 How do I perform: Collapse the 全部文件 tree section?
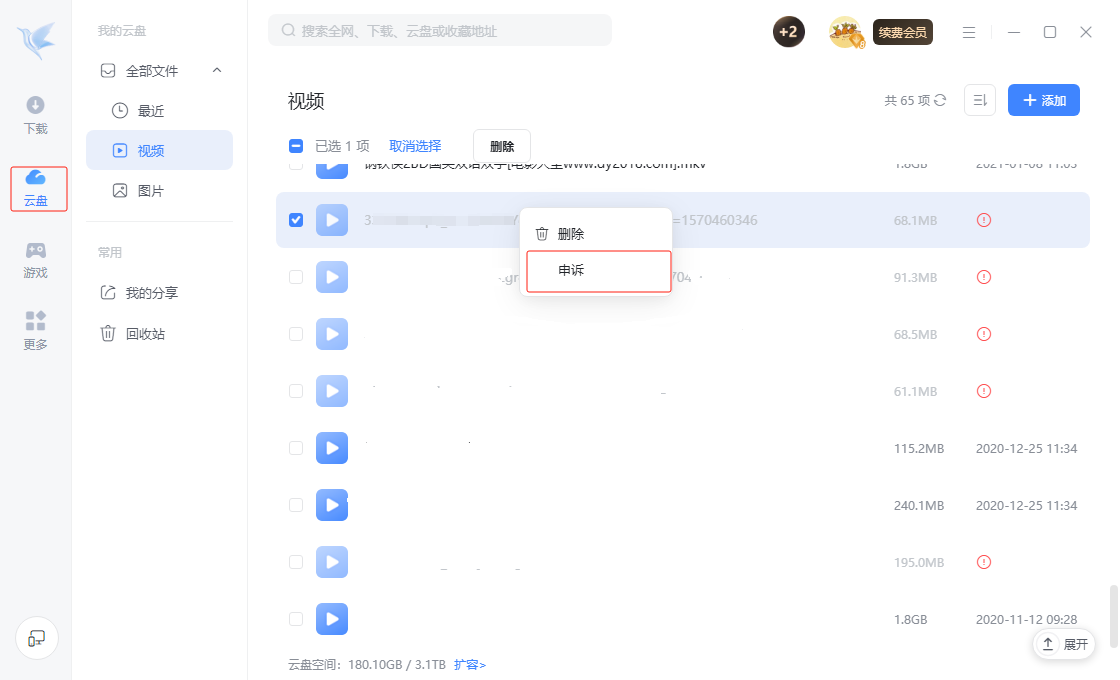[216, 70]
